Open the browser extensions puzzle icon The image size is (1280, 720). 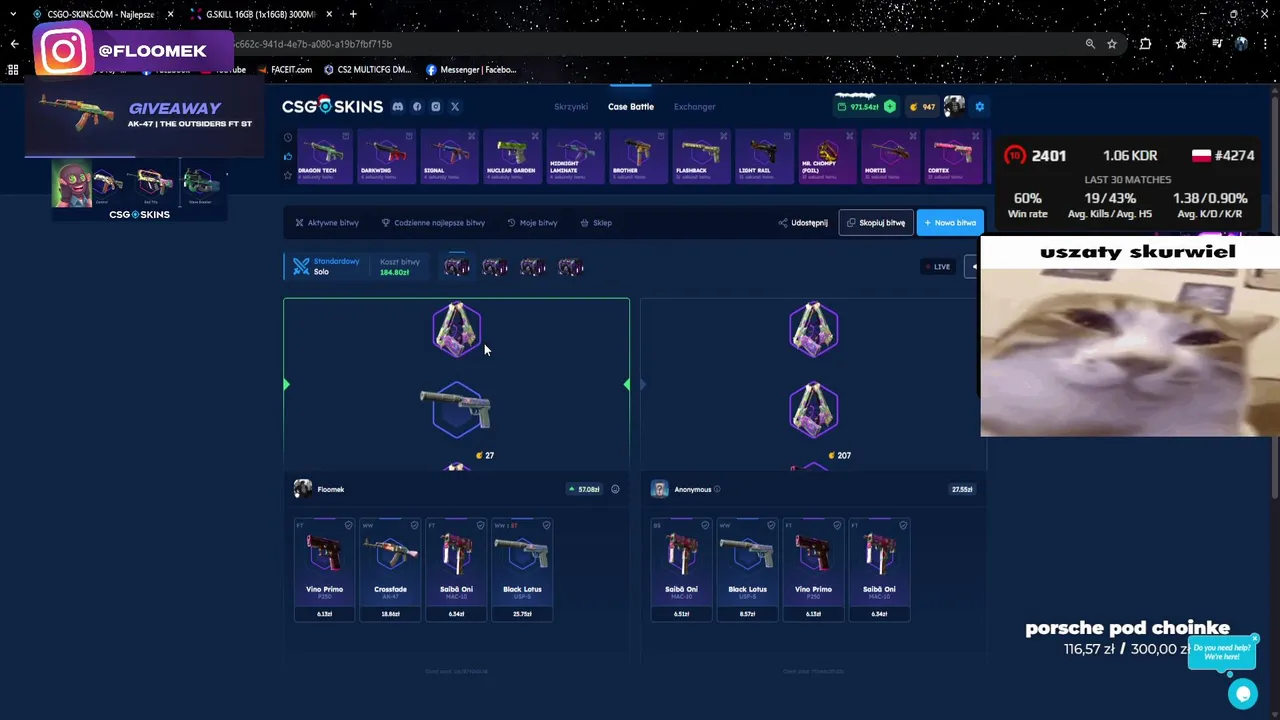(1145, 44)
